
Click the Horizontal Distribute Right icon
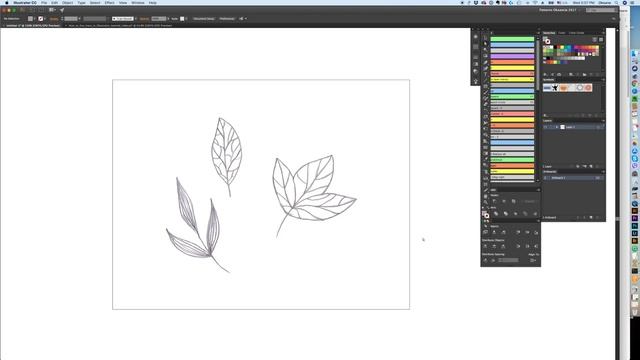[x=536, y=246]
